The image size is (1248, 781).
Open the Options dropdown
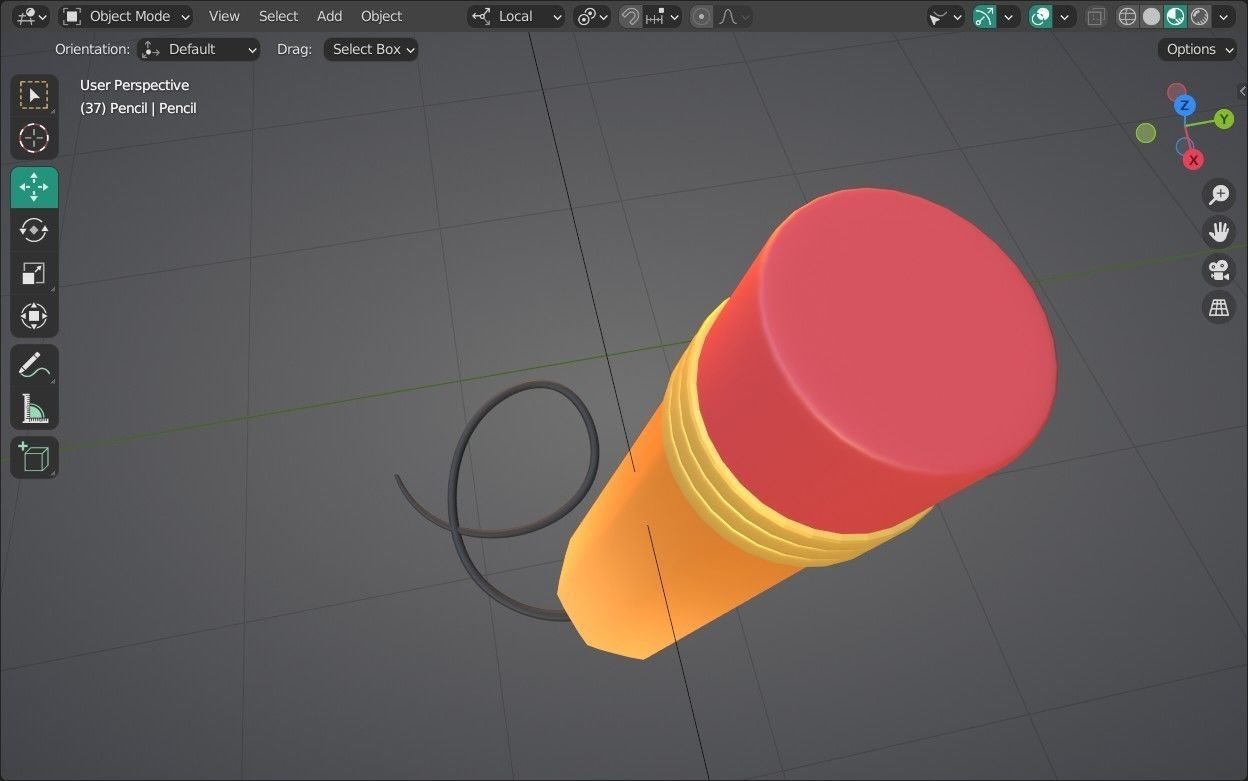coord(1197,49)
